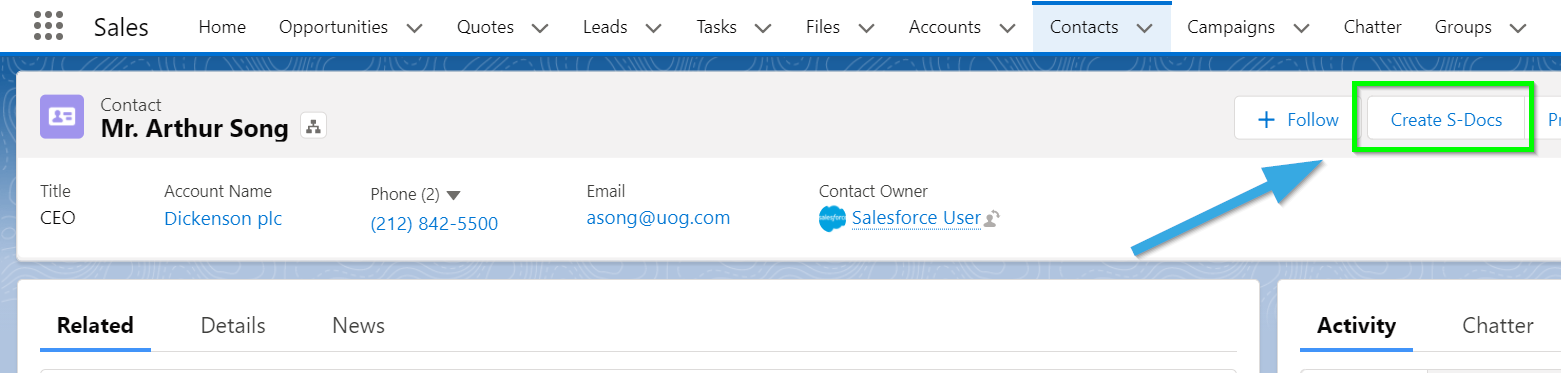This screenshot has height=373, width=1561.
Task: Go to the Home tab
Action: (x=222, y=27)
